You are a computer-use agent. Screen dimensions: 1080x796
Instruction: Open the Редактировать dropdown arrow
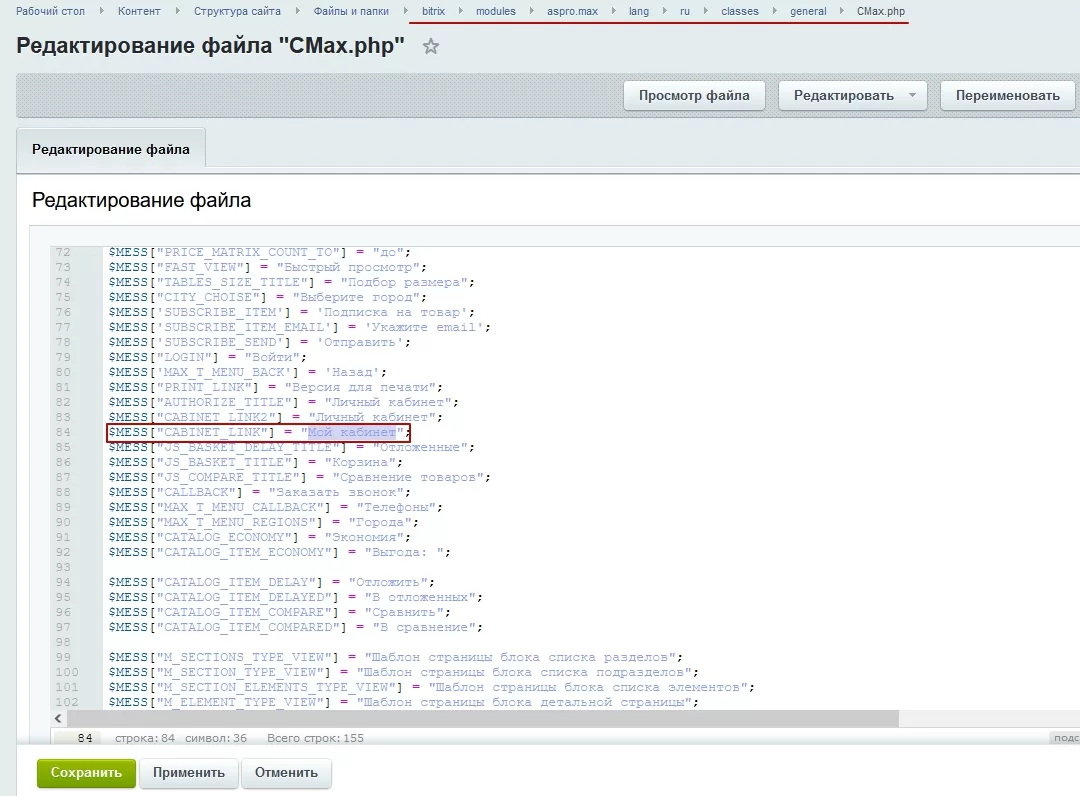coord(913,95)
